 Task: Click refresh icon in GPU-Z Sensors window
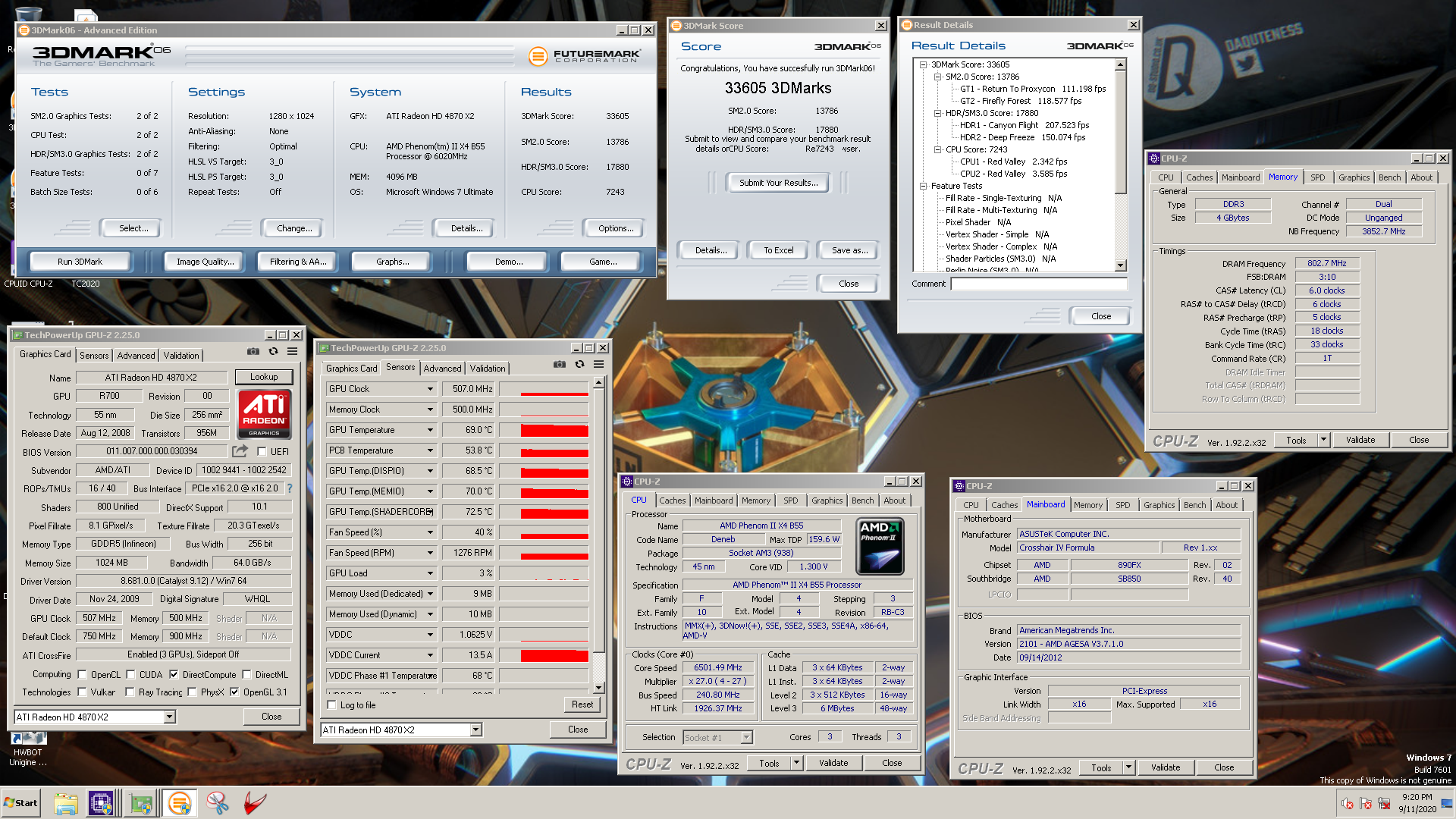(x=579, y=365)
